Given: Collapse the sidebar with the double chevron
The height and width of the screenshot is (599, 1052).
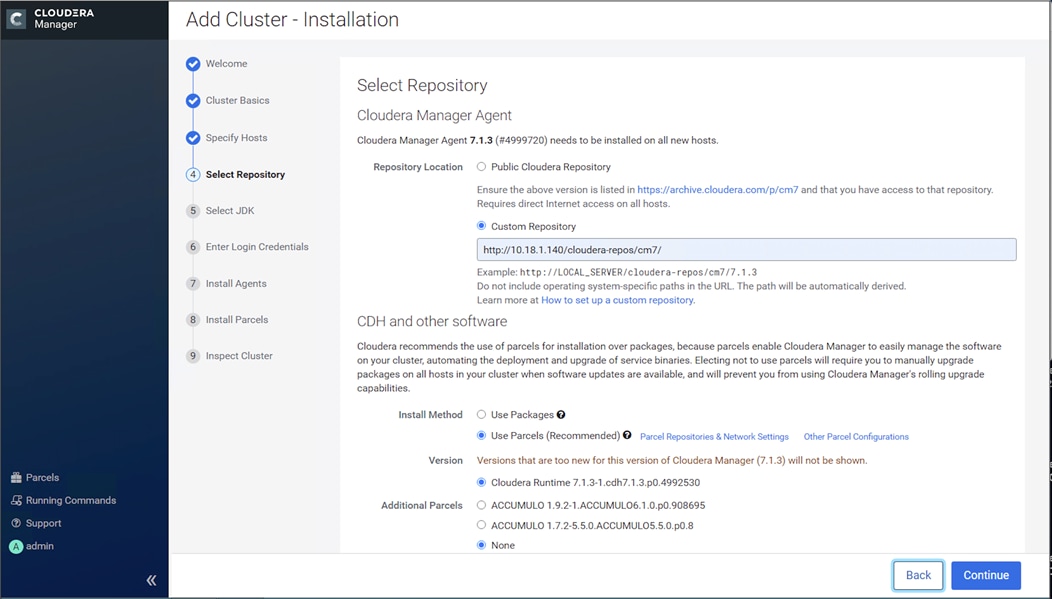Looking at the screenshot, I should click(152, 580).
